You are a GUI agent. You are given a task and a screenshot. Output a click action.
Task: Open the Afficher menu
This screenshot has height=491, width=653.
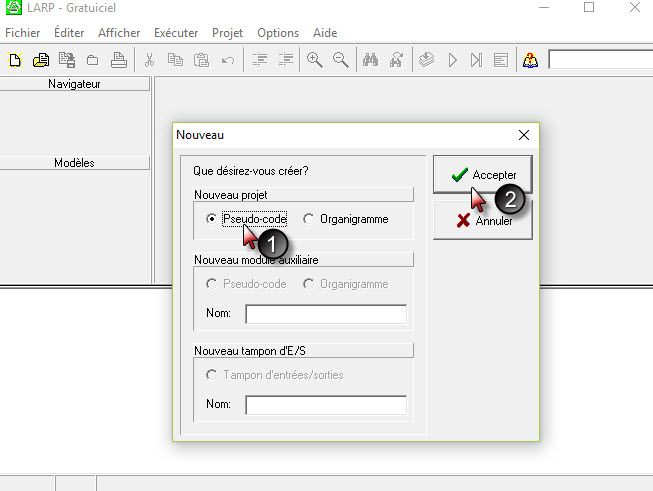pos(119,33)
